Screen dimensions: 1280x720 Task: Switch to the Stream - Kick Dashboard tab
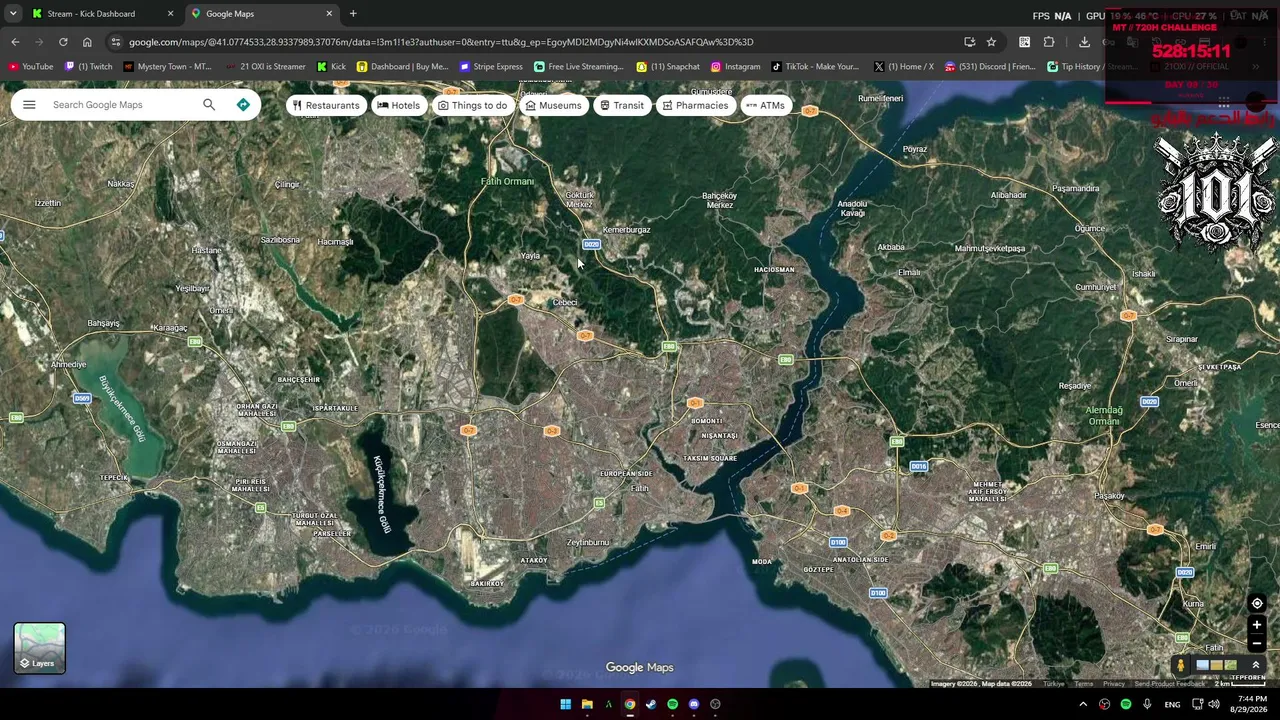[x=100, y=14]
